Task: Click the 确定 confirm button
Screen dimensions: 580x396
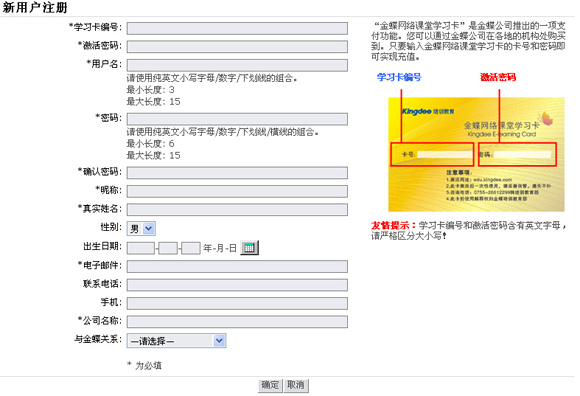Action: (270, 385)
